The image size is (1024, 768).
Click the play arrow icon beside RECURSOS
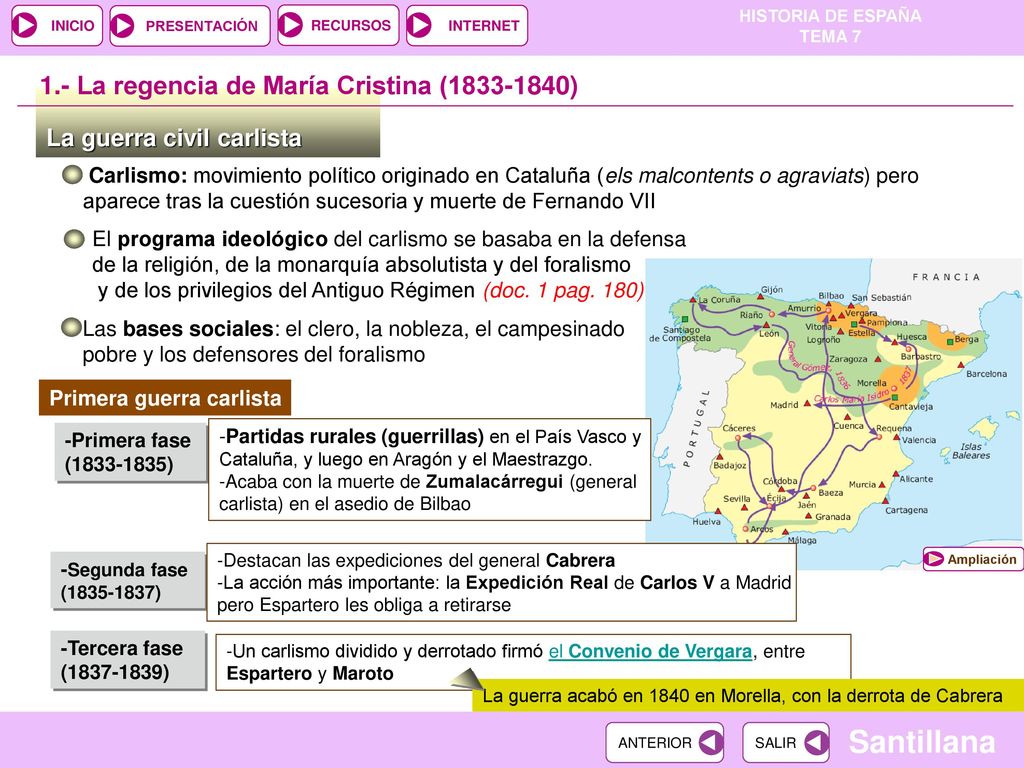[291, 25]
